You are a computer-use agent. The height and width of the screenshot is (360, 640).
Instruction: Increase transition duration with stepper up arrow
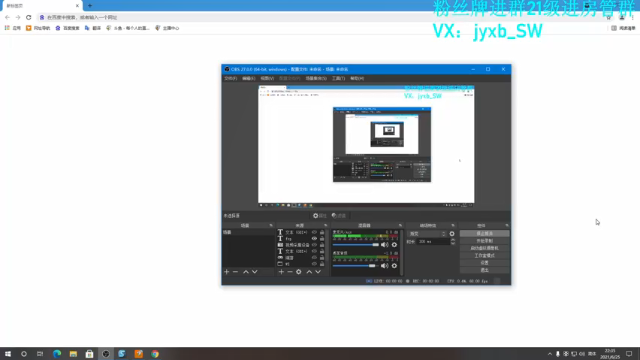tap(453, 240)
